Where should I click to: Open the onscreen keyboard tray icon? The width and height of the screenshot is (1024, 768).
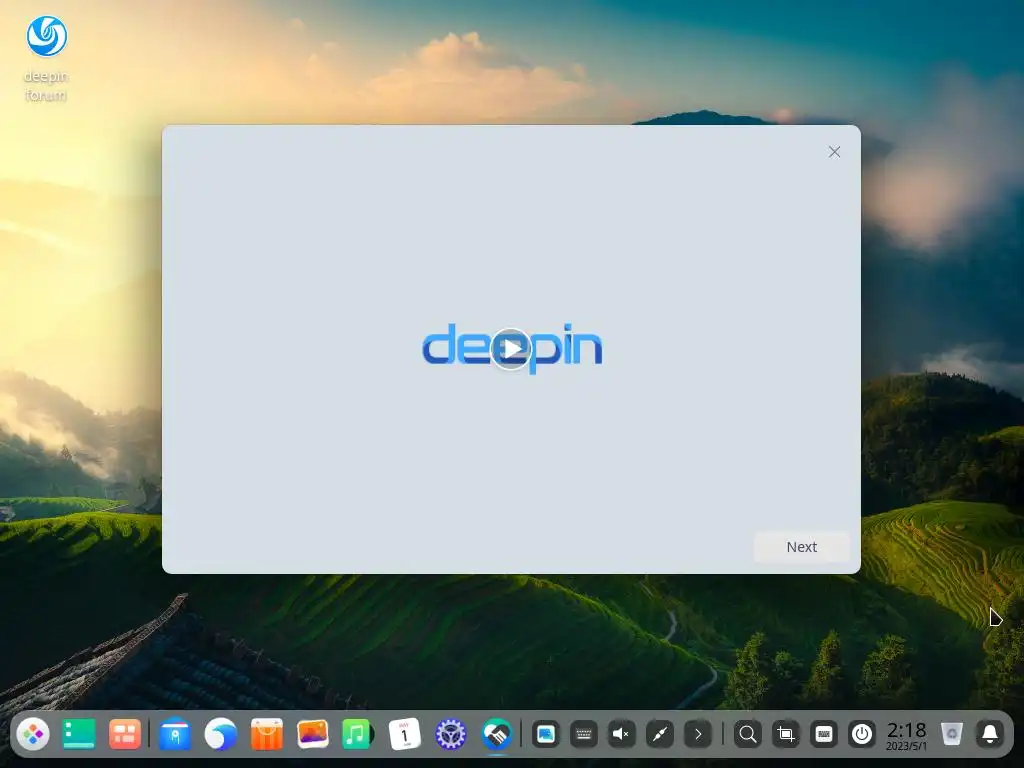583,735
